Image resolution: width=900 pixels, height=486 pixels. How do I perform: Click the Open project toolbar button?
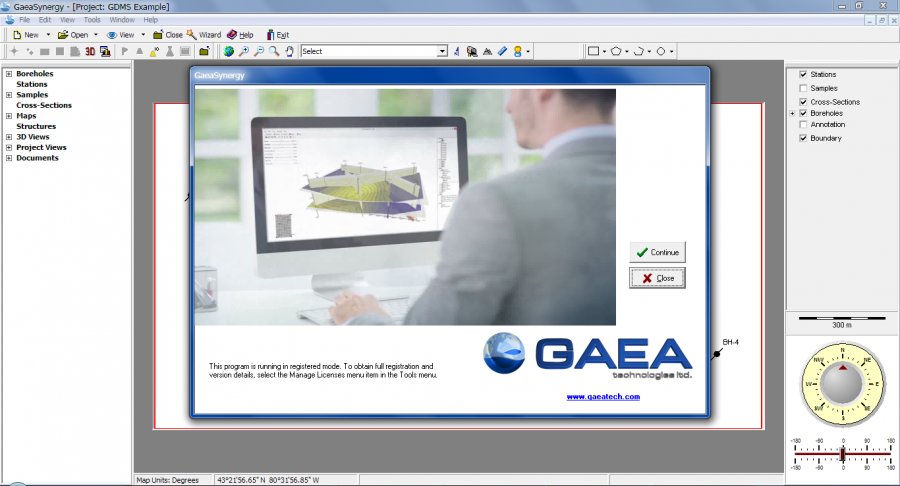click(73, 35)
